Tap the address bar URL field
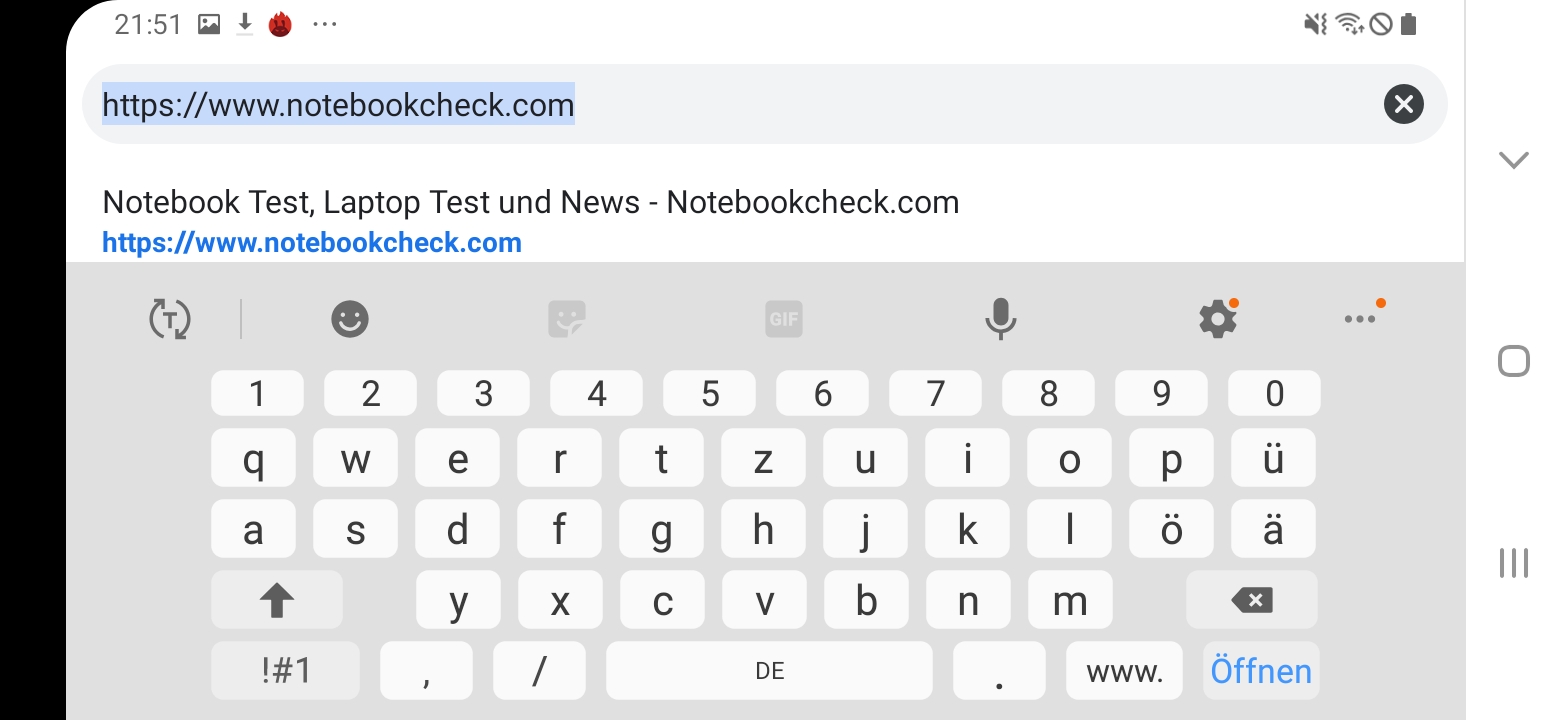 [x=700, y=104]
